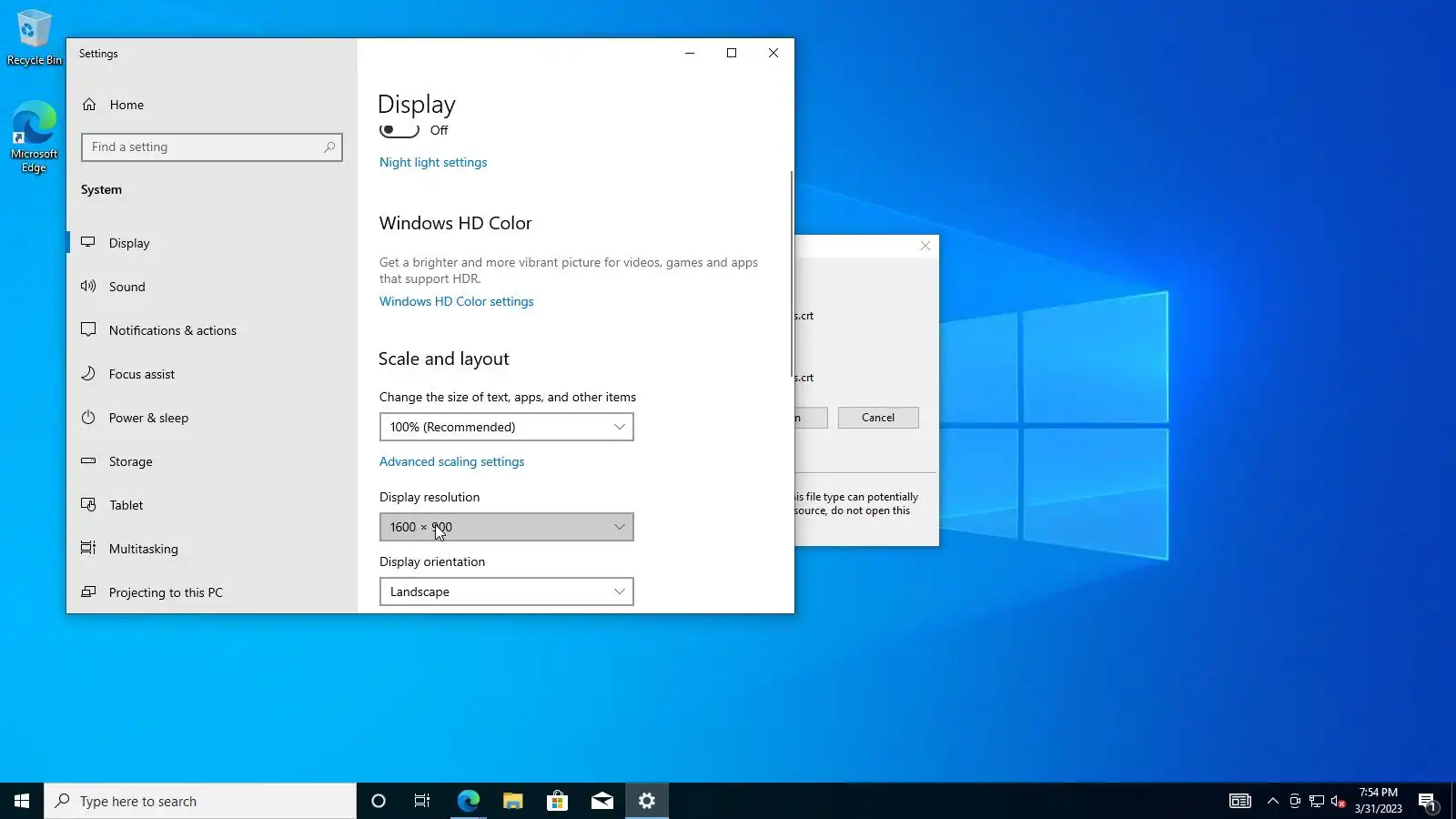The image size is (1456, 819).
Task: Open Microsoft Store from the taskbar
Action: tap(557, 801)
